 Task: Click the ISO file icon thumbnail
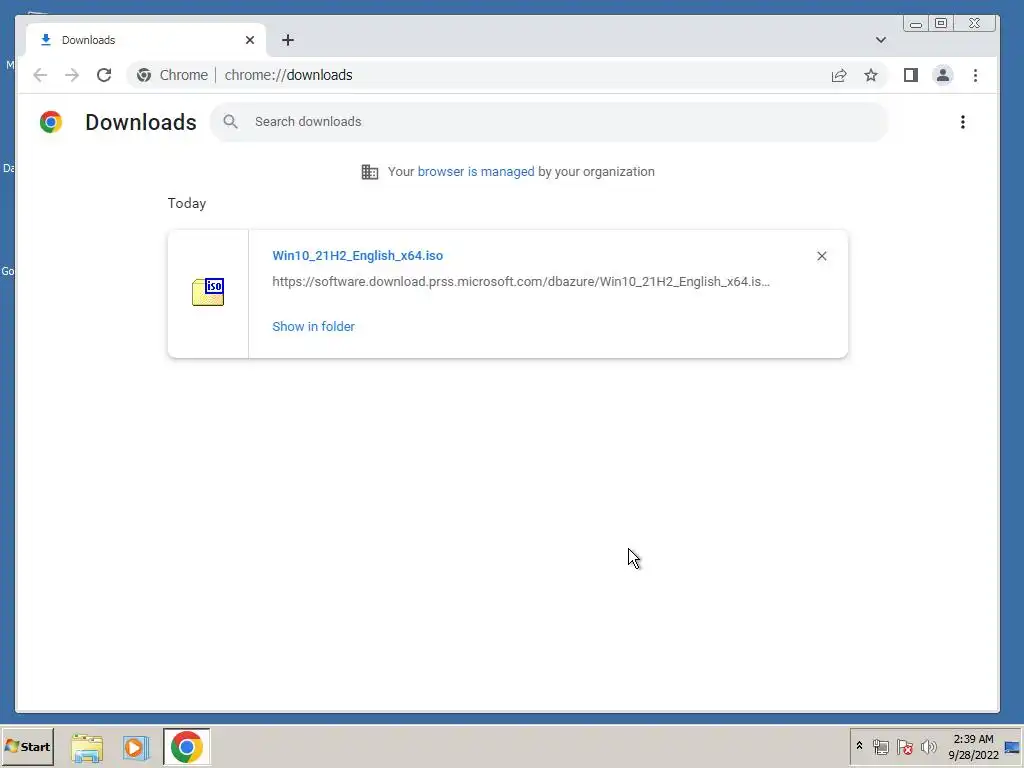(208, 292)
